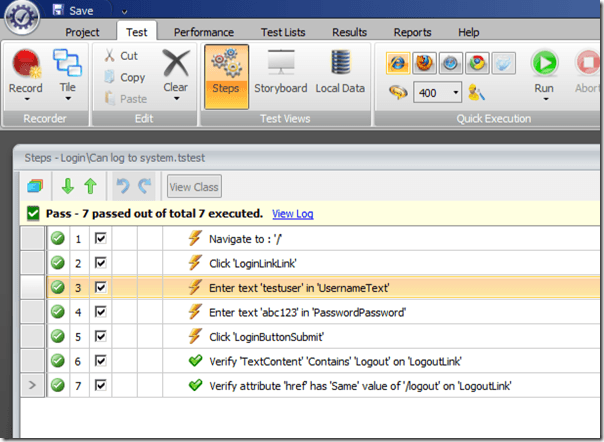This screenshot has height=442, width=604.
Task: Move step down with green arrow
Action: 68,186
